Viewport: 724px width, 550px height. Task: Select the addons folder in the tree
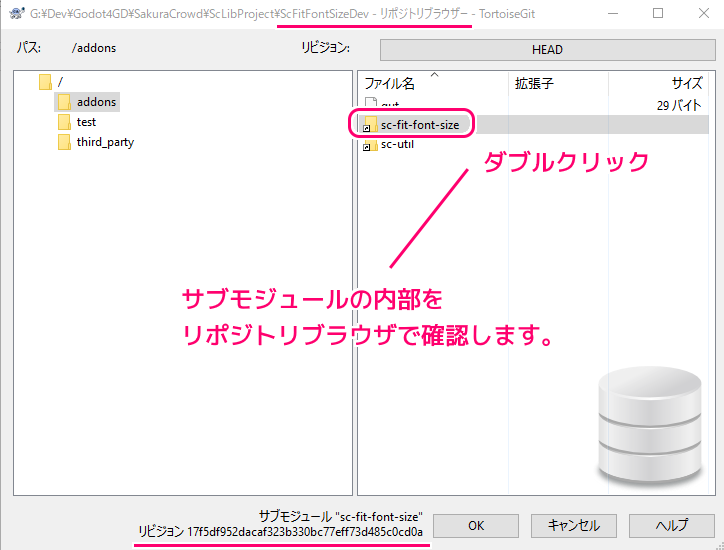pos(96,102)
